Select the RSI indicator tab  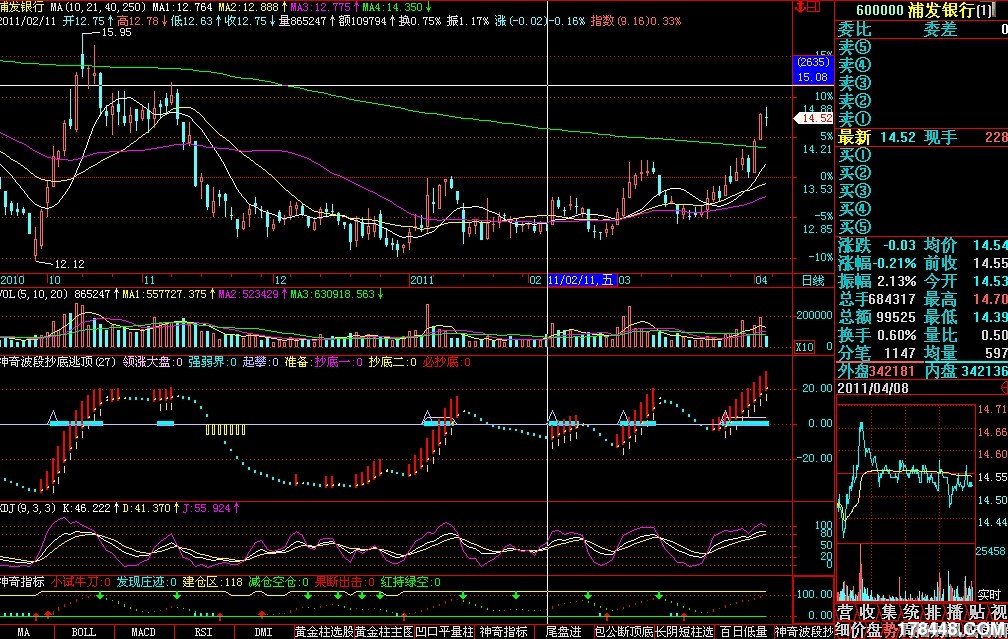coord(203,633)
